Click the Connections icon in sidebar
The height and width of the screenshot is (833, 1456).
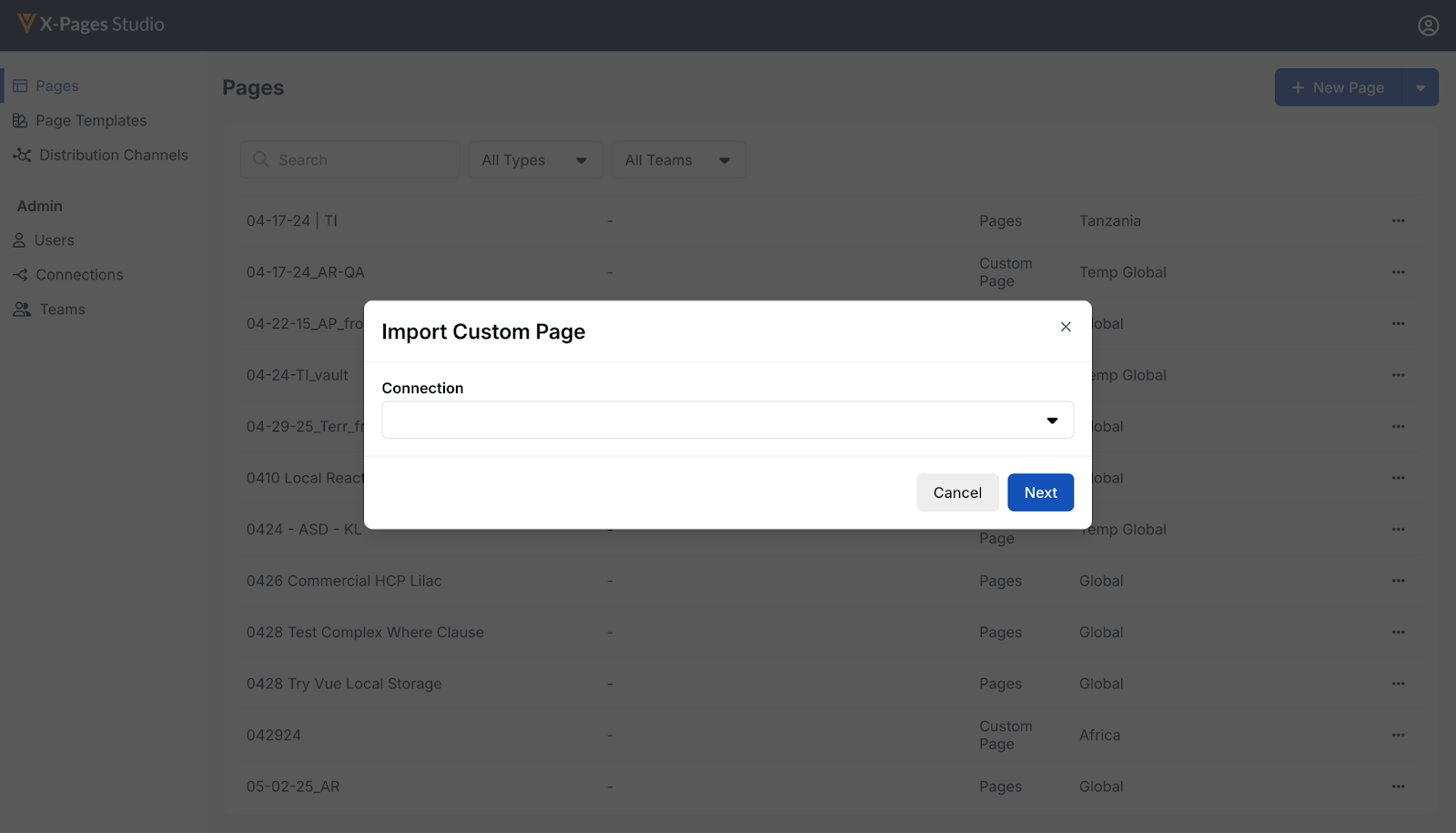[20, 275]
